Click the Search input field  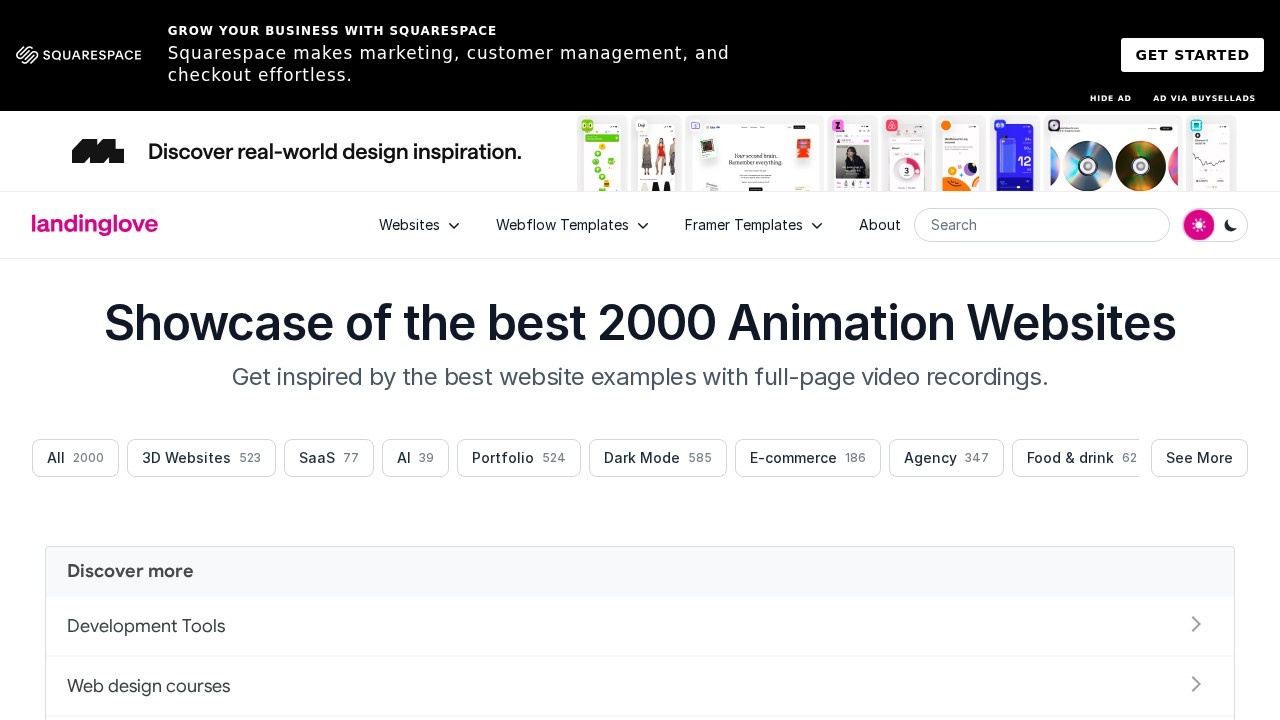point(1041,225)
